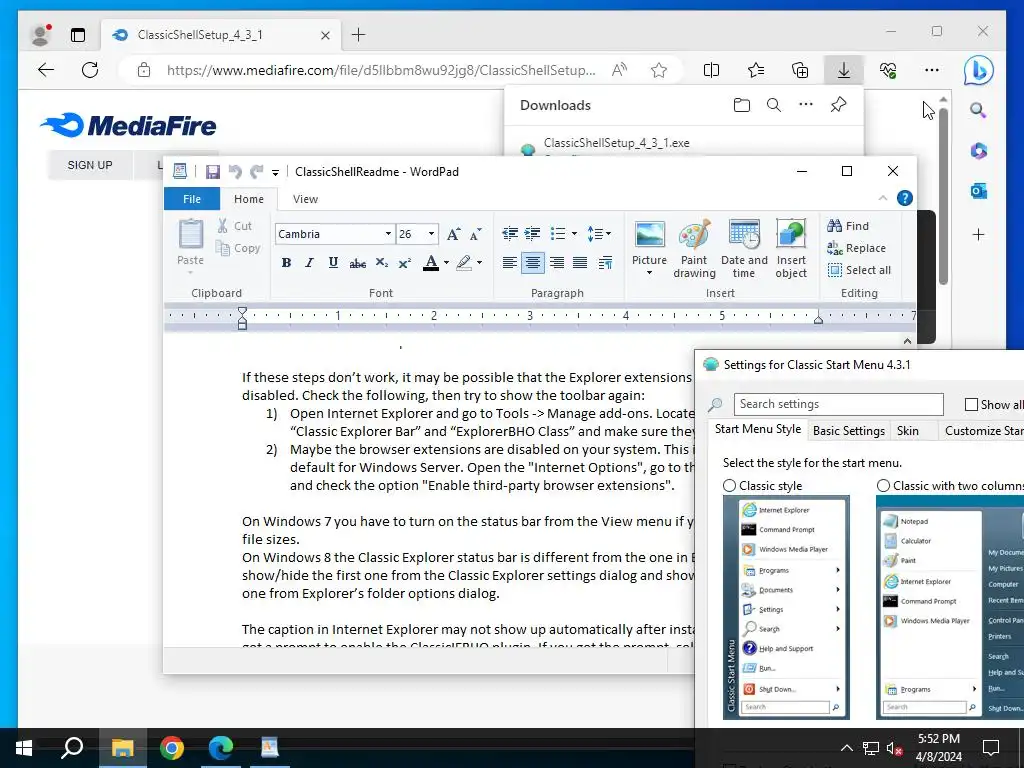This screenshot has width=1024, height=768.
Task: Click the Edge address bar URL
Action: point(381,70)
